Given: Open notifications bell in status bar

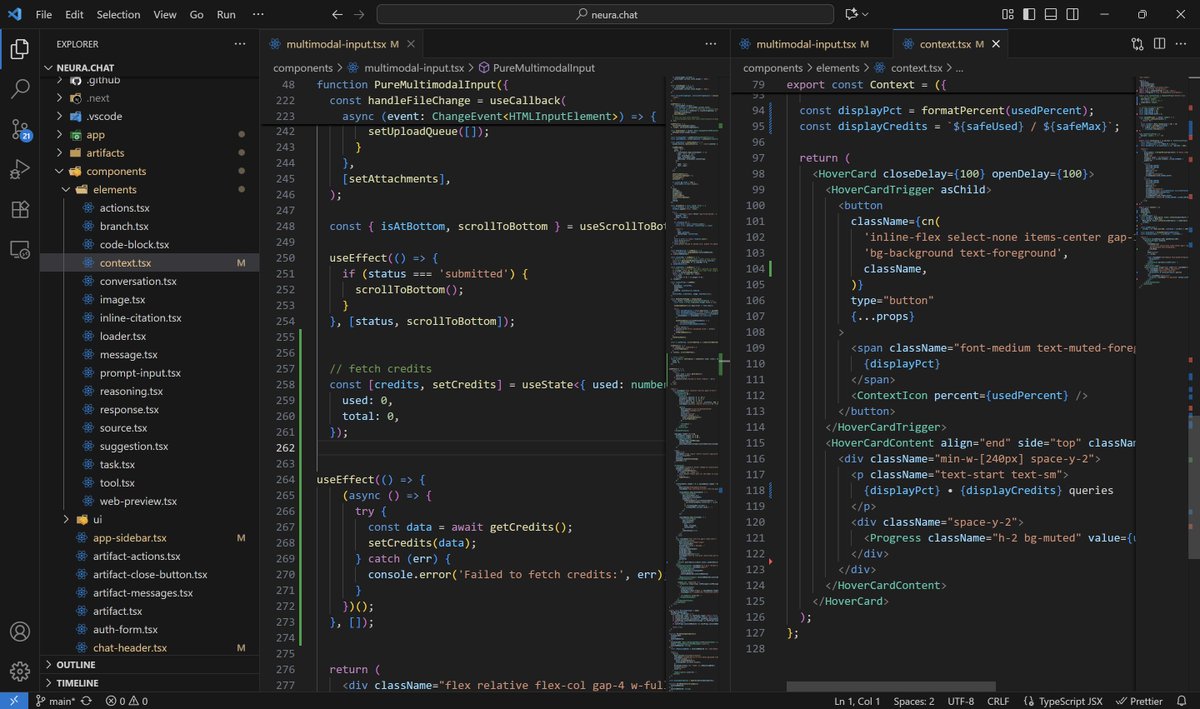Looking at the screenshot, I should (x=1181, y=701).
